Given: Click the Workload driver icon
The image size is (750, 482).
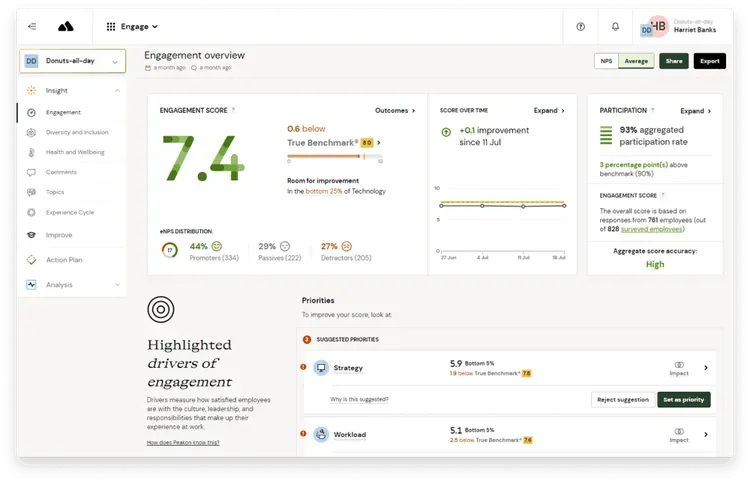Looking at the screenshot, I should [x=321, y=434].
